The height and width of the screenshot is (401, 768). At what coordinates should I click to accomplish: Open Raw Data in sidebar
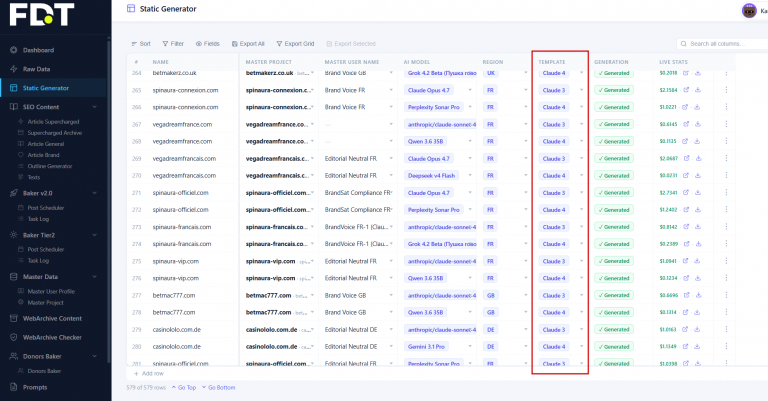tap(36, 69)
